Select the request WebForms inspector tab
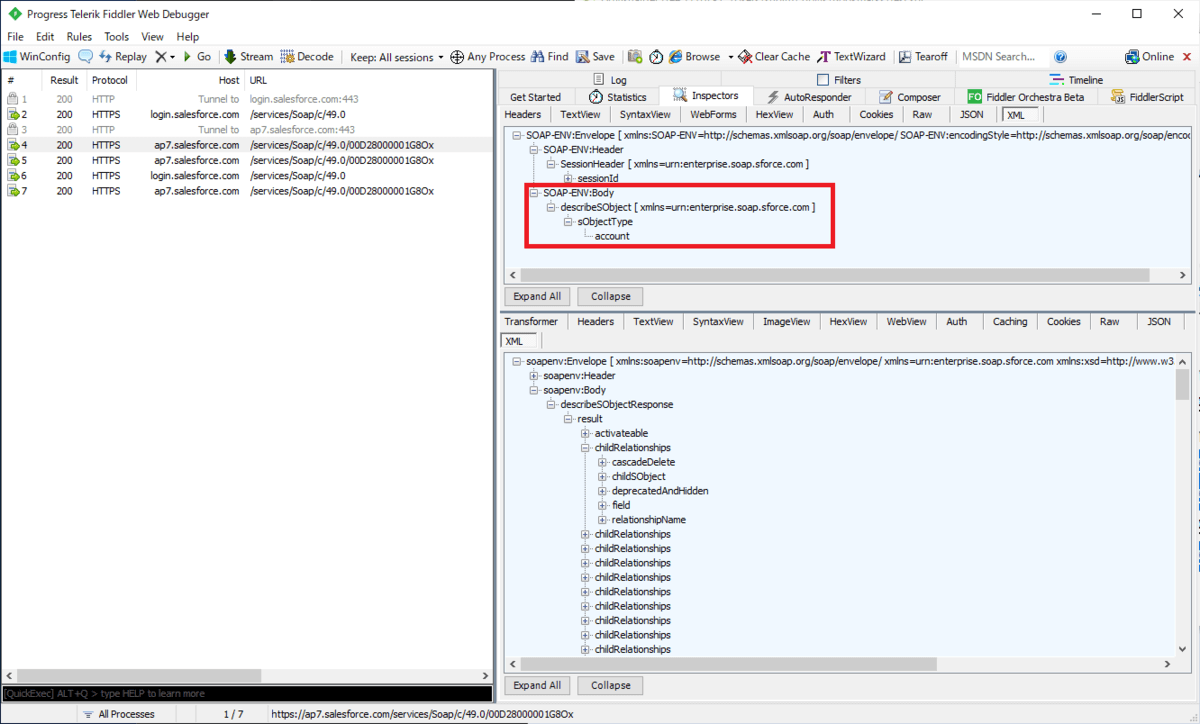Viewport: 1200px width, 724px height. pos(713,115)
